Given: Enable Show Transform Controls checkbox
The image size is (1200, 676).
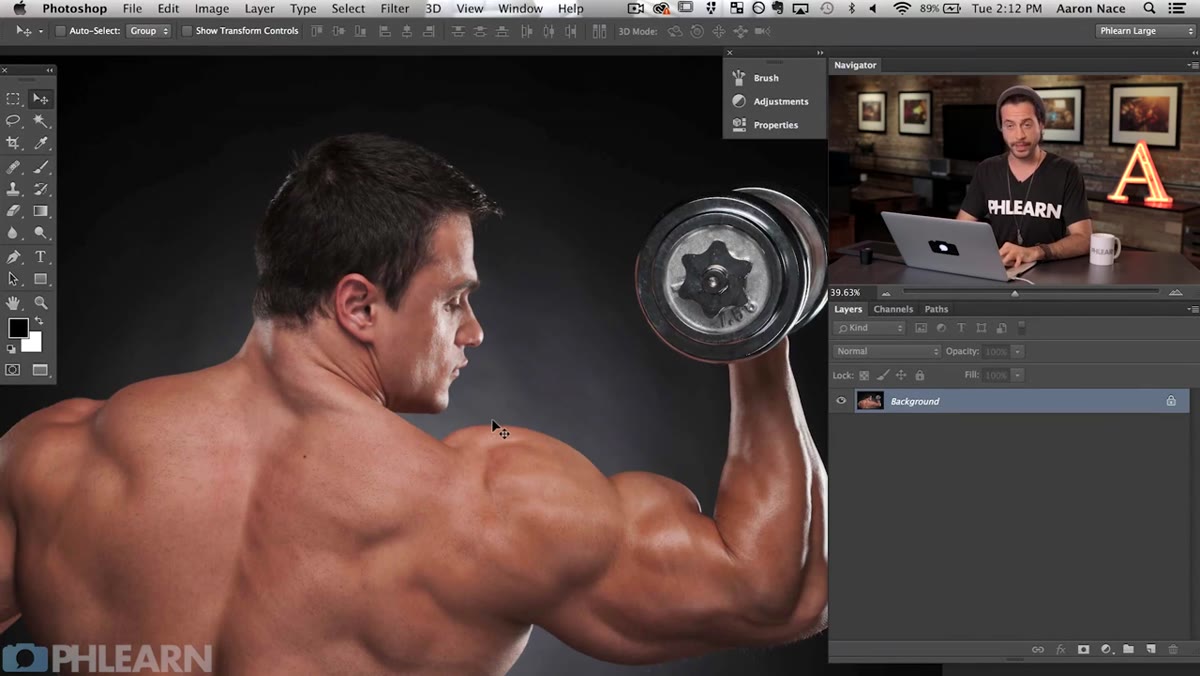Looking at the screenshot, I should (187, 31).
